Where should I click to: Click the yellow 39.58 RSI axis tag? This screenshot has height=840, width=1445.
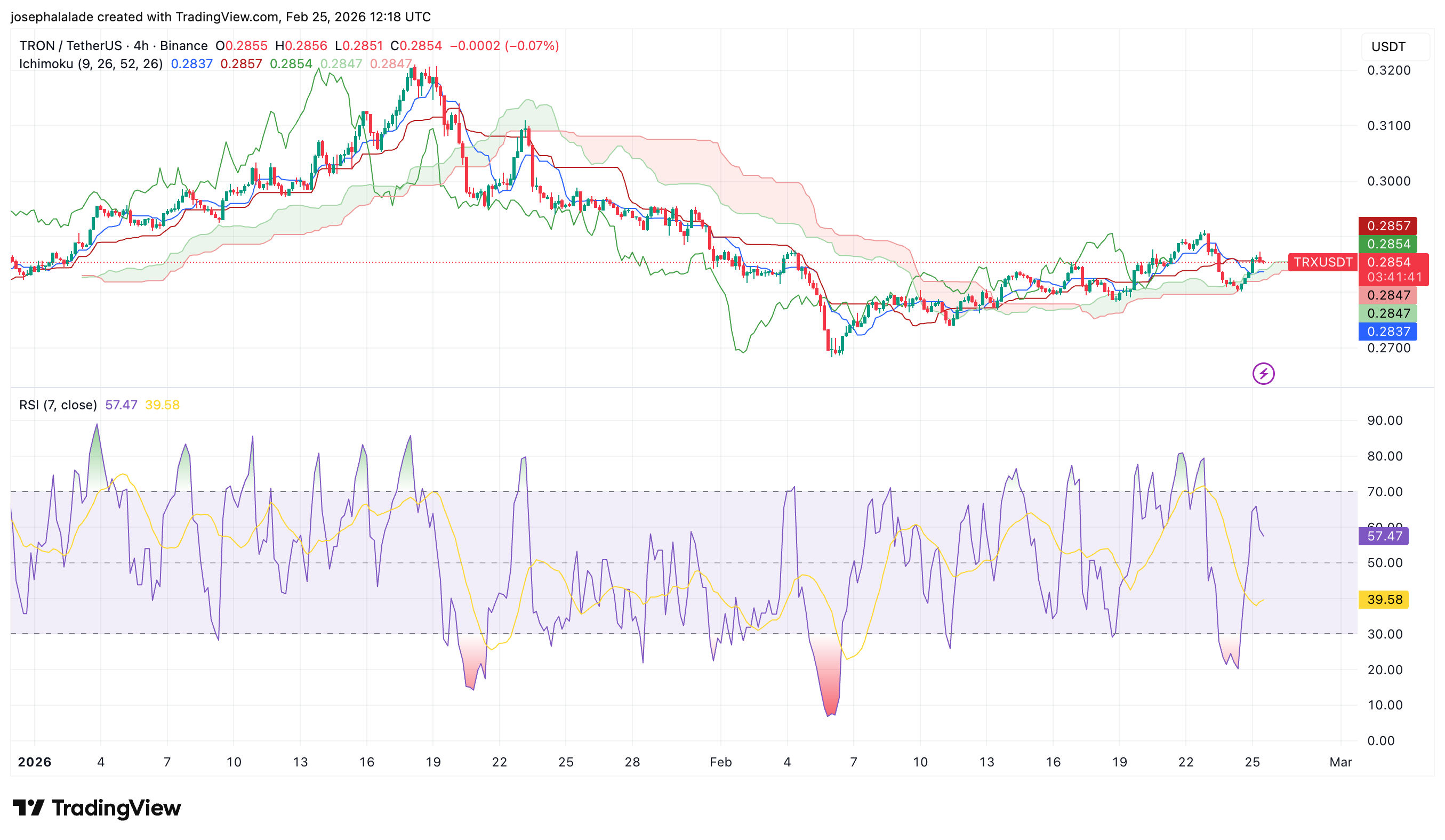tap(1384, 599)
